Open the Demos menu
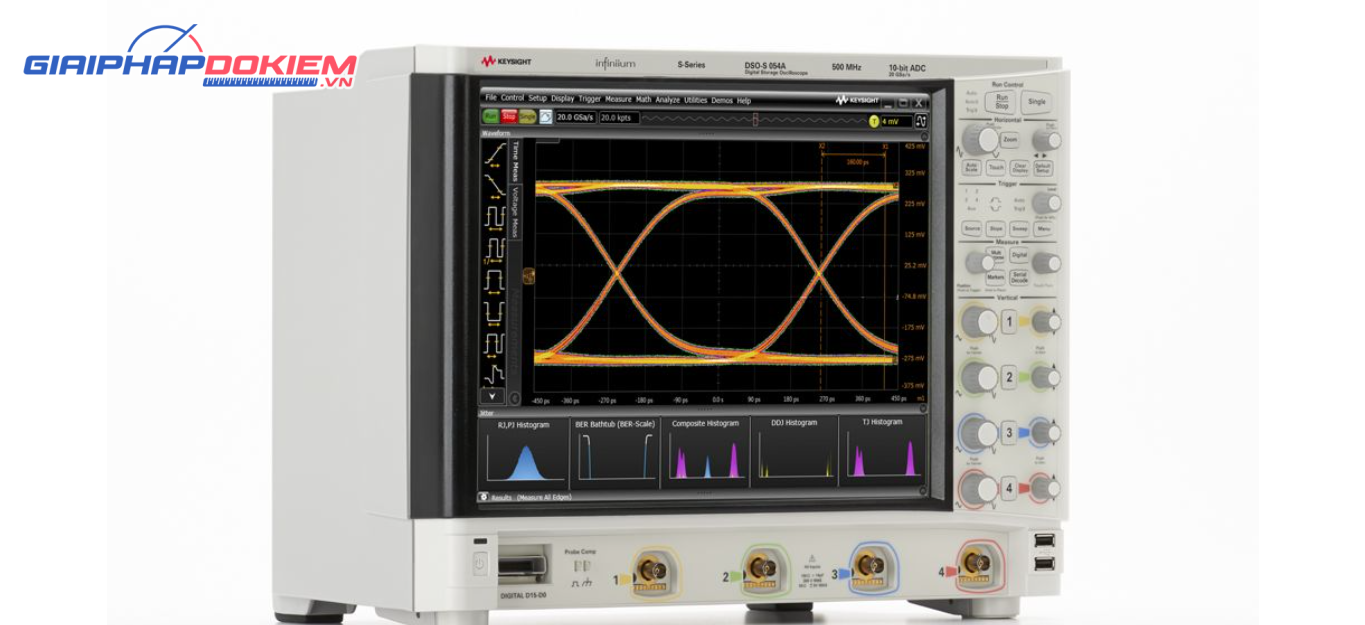 click(x=722, y=100)
